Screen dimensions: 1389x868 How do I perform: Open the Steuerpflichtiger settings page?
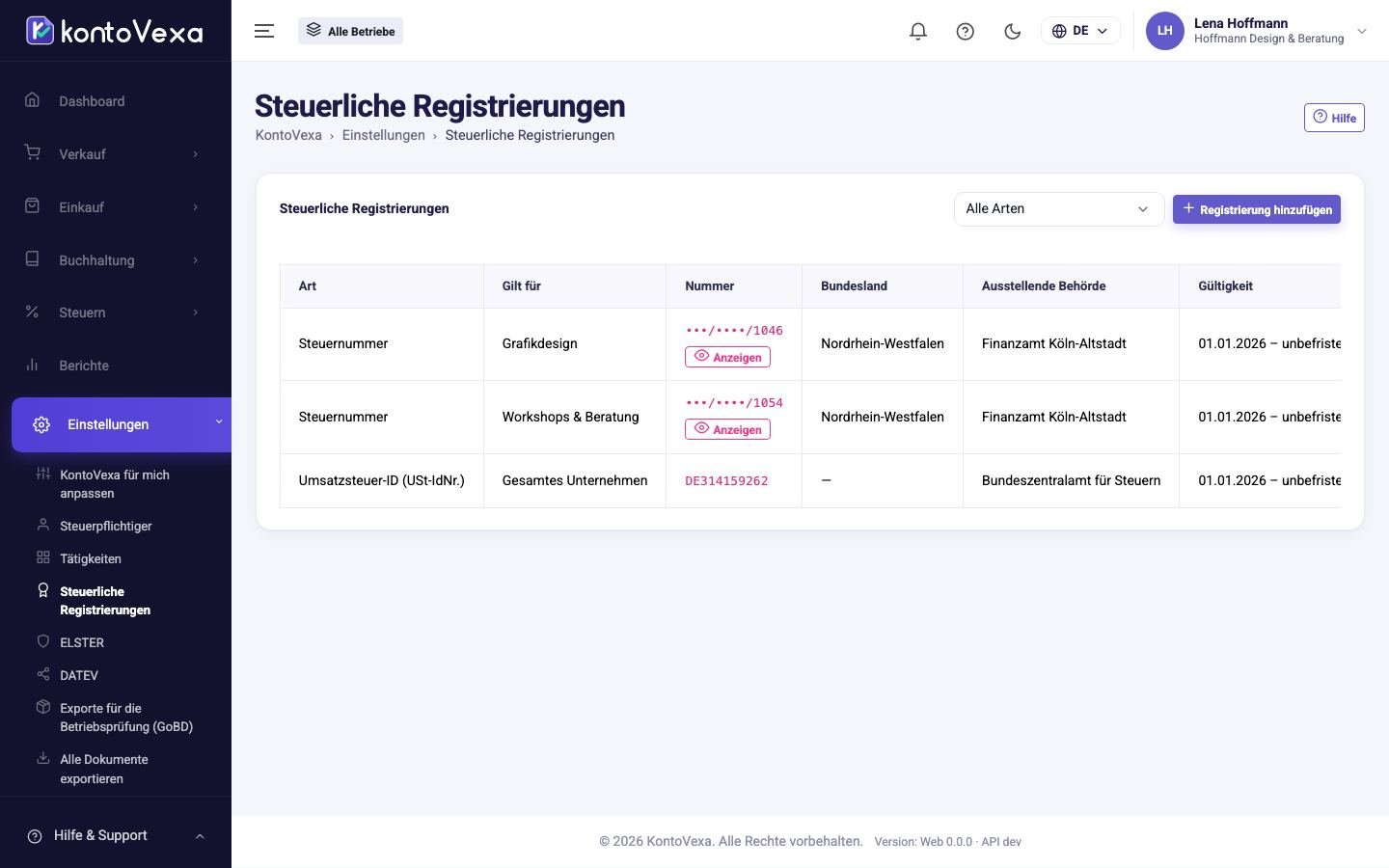tap(106, 526)
